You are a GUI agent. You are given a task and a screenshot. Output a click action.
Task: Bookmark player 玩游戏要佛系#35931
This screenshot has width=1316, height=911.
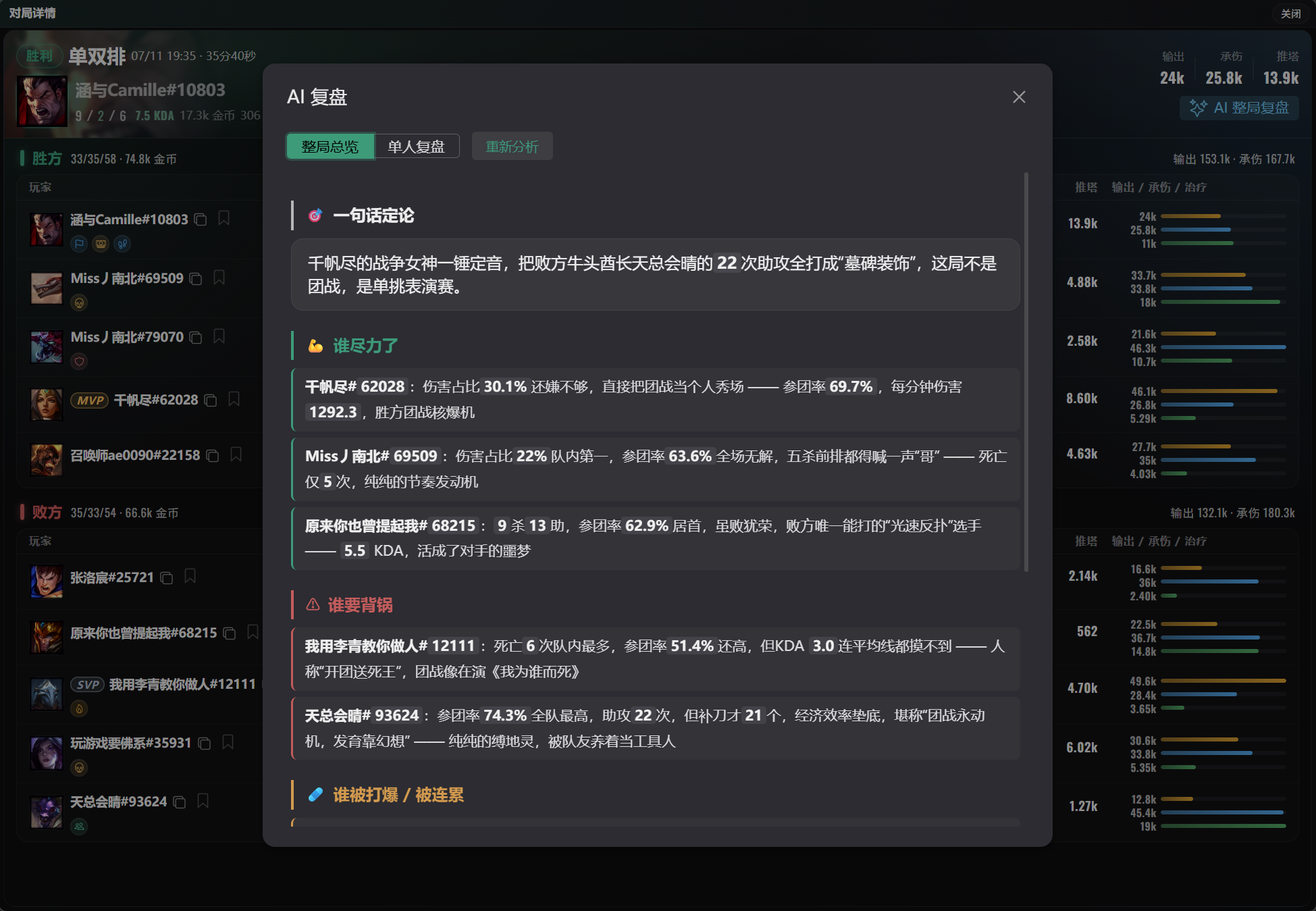pos(228,742)
